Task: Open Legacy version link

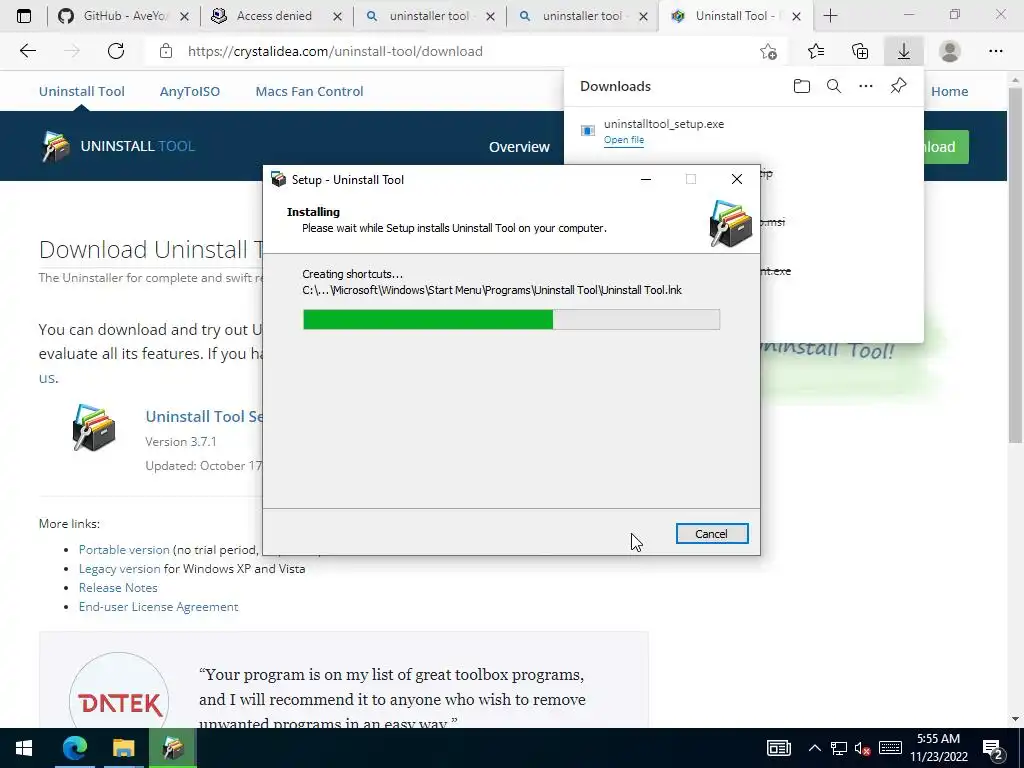Action: pyautogui.click(x=120, y=569)
